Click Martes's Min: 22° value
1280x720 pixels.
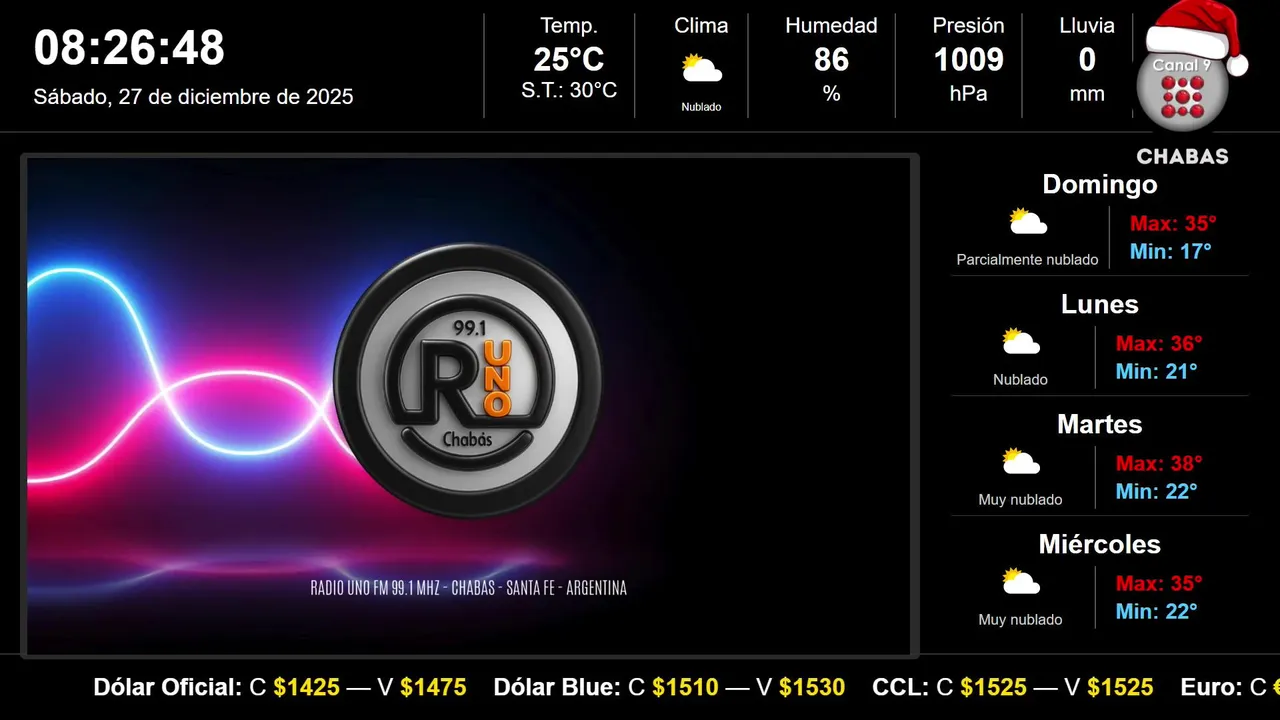pyautogui.click(x=1156, y=491)
